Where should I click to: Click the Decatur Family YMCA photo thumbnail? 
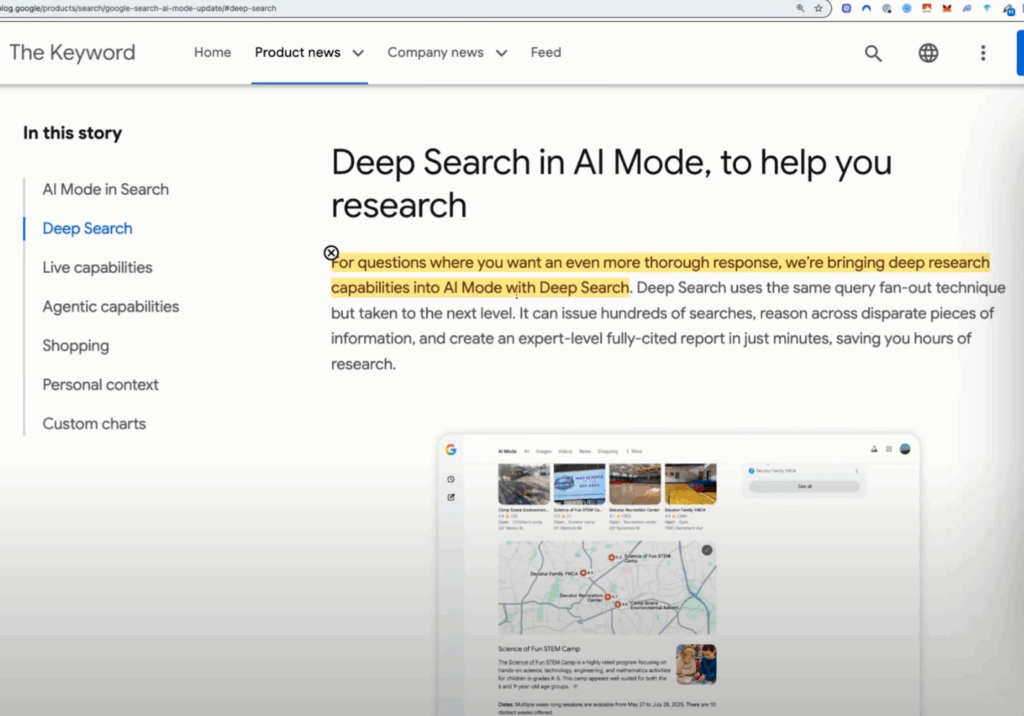coord(690,484)
